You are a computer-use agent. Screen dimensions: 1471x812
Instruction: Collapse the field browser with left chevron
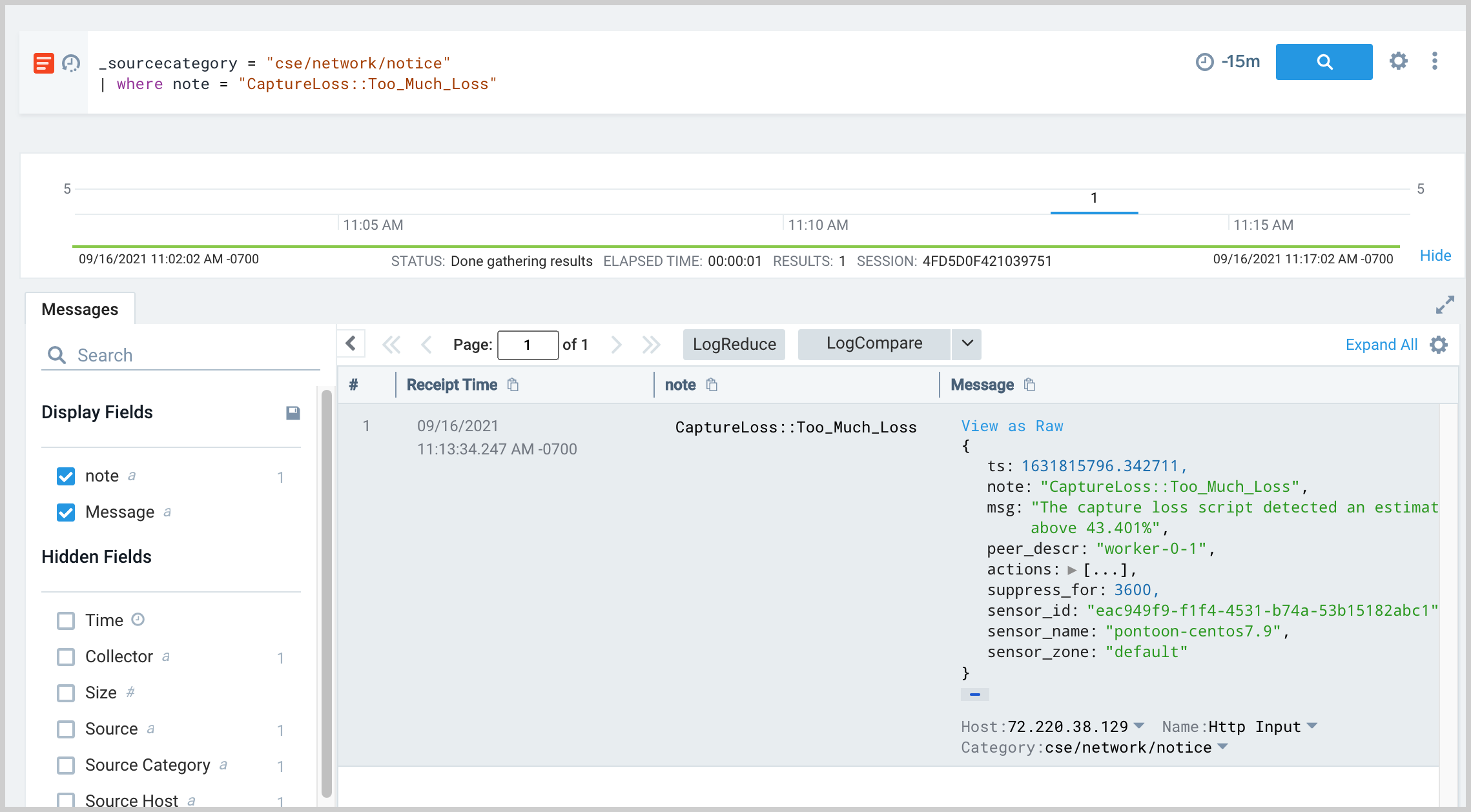351,343
